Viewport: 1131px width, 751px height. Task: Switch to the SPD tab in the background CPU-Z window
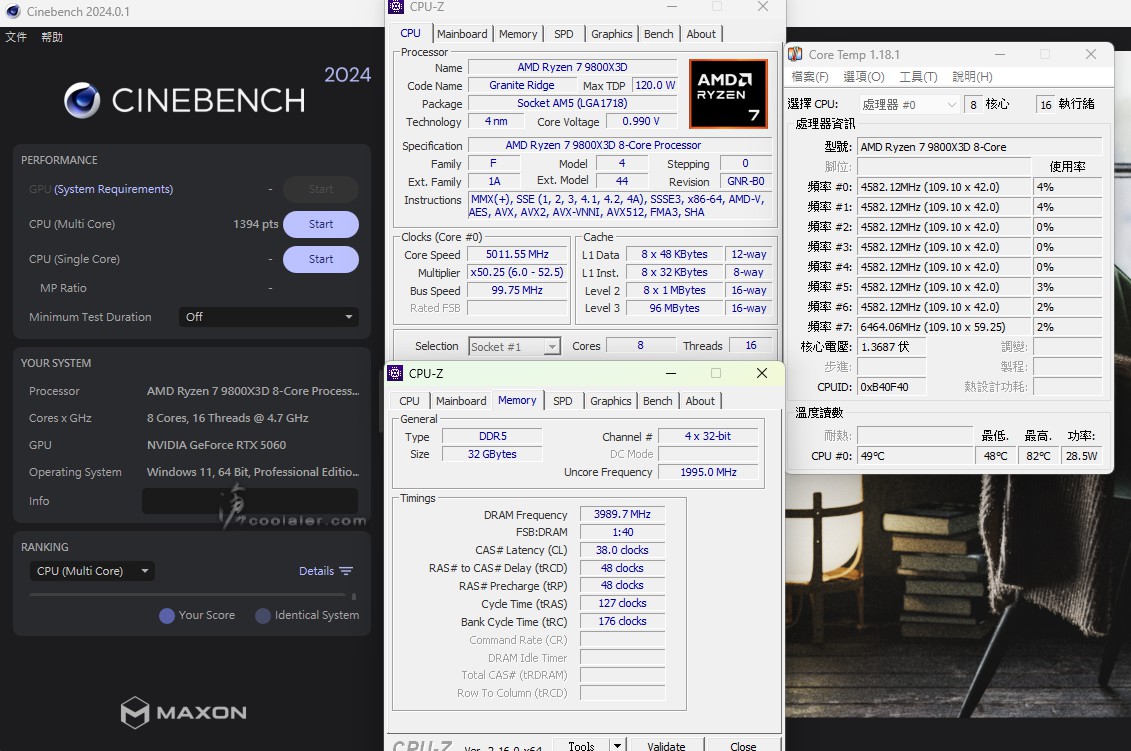point(563,34)
